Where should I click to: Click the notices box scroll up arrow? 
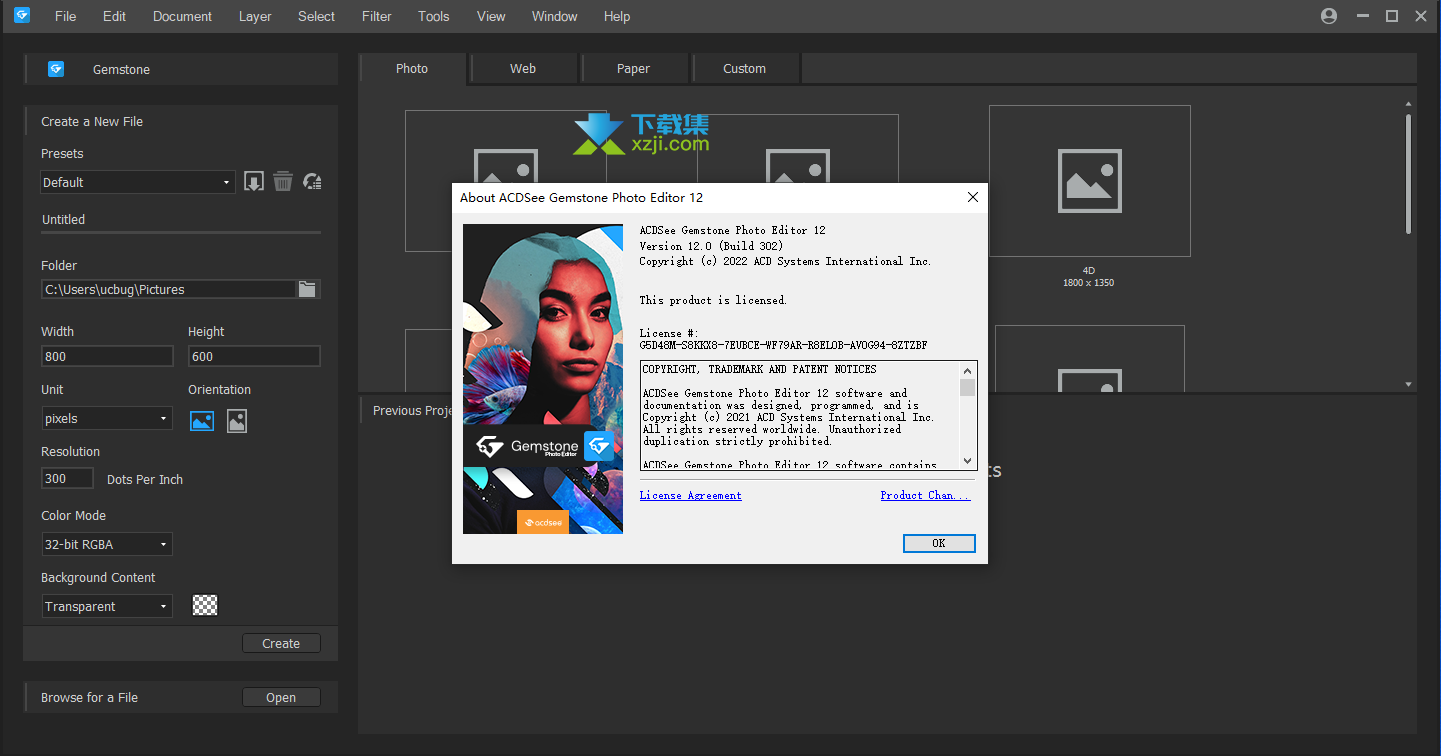click(967, 369)
